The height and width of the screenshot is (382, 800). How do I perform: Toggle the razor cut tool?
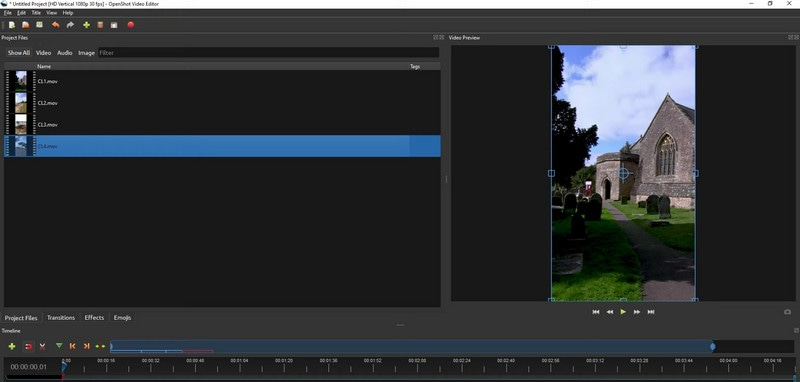(x=42, y=346)
